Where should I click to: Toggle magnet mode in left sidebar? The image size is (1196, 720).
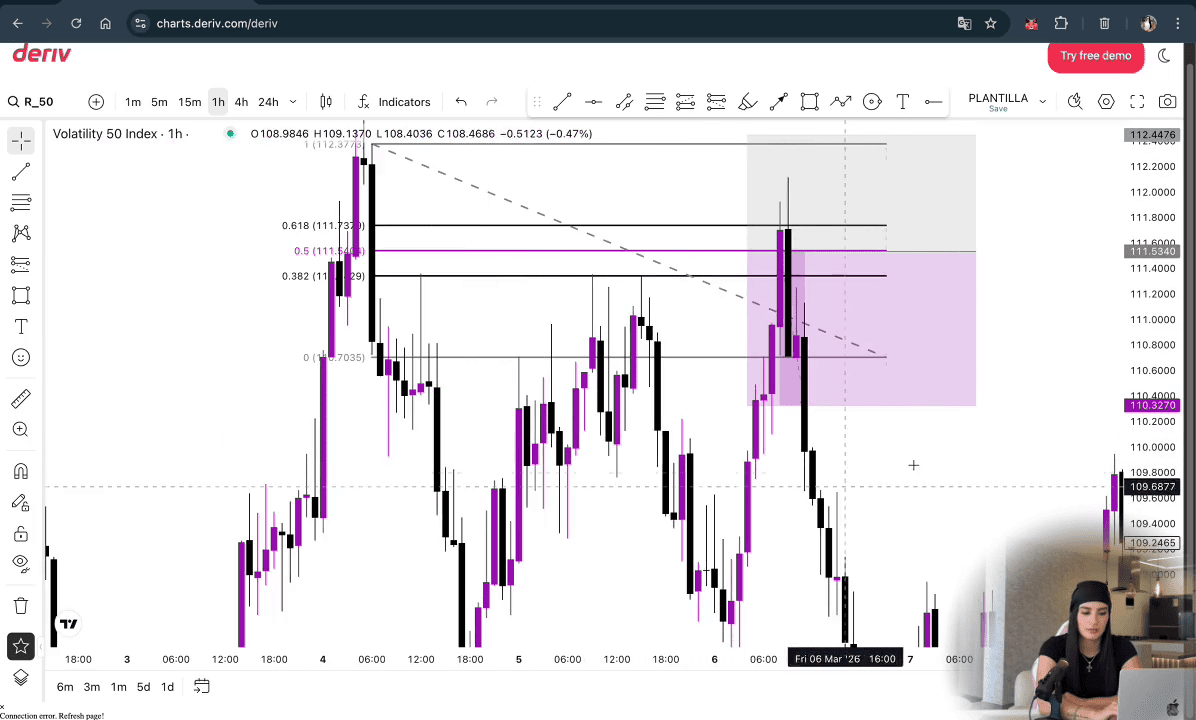20,471
